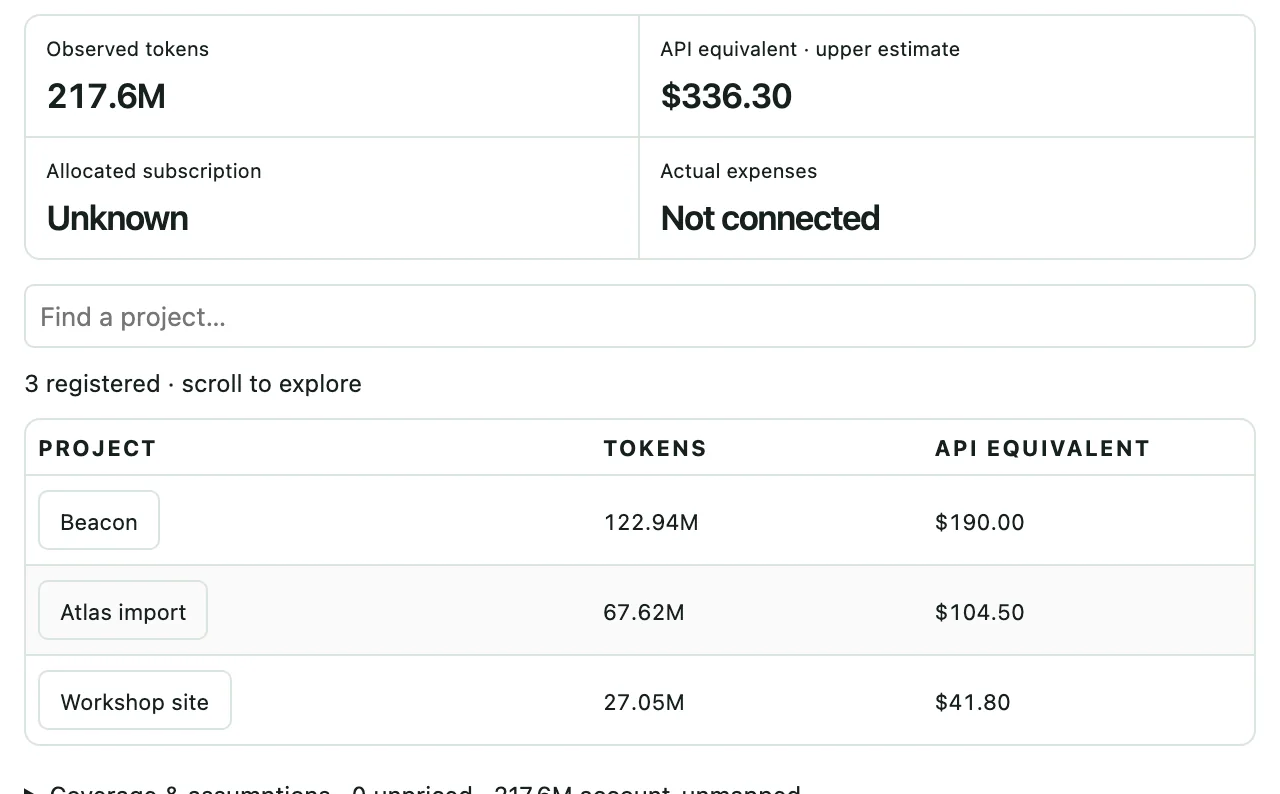This screenshot has height=794, width=1280.
Task: Open the Workshop site project
Action: point(135,700)
